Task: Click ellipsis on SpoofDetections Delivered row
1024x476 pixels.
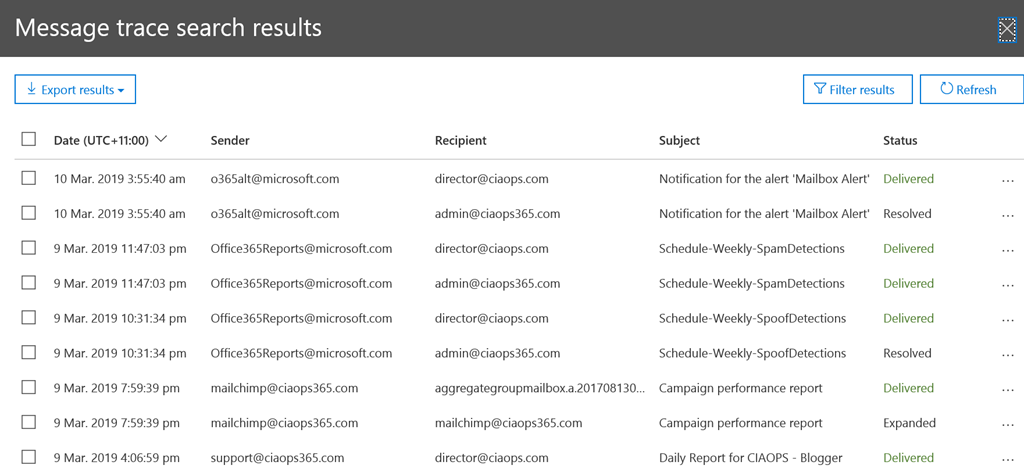Action: pos(1007,320)
